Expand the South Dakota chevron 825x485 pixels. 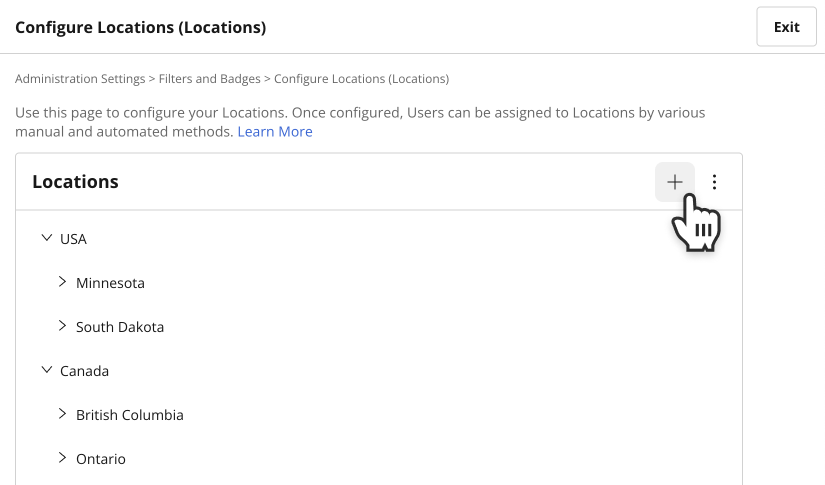click(x=63, y=326)
